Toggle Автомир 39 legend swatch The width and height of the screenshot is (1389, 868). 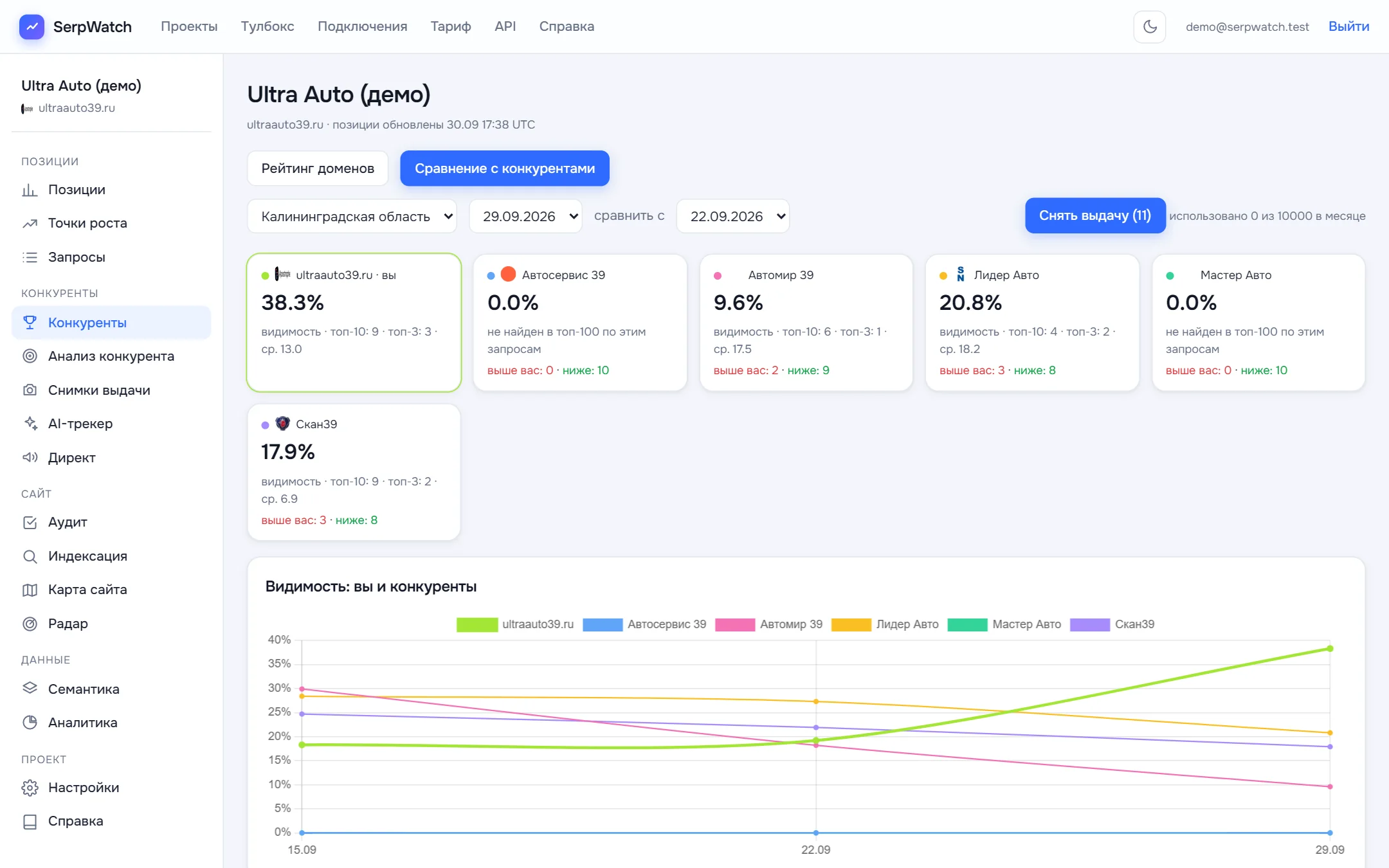point(735,624)
